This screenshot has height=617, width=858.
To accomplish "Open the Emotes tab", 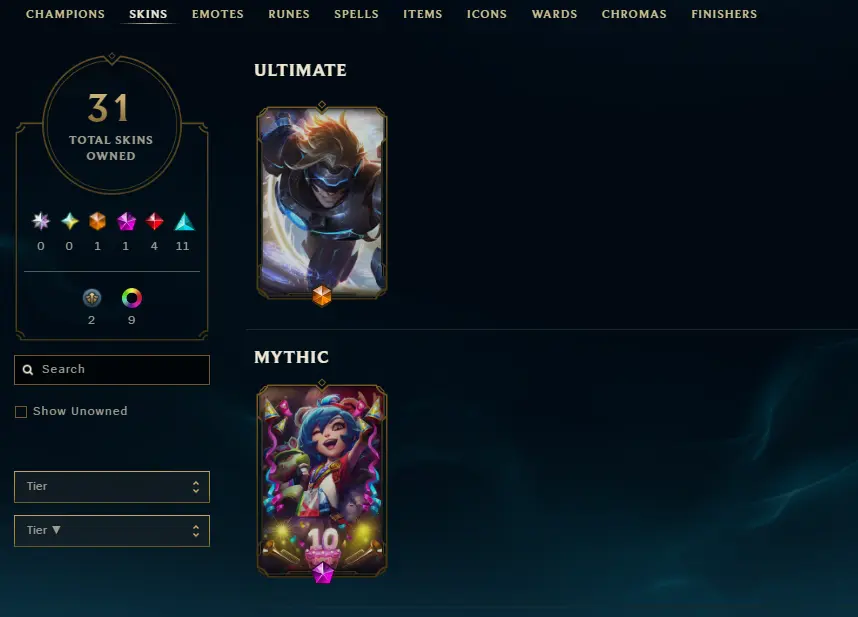I will point(217,14).
